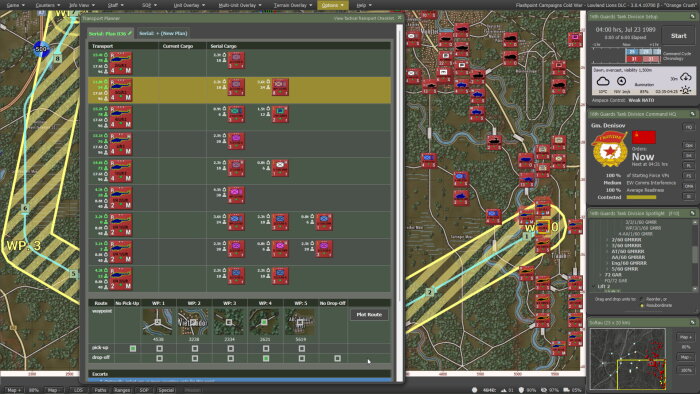This screenshot has width=700, height=394.
Task: Open the Staff menu
Action: (116, 5)
